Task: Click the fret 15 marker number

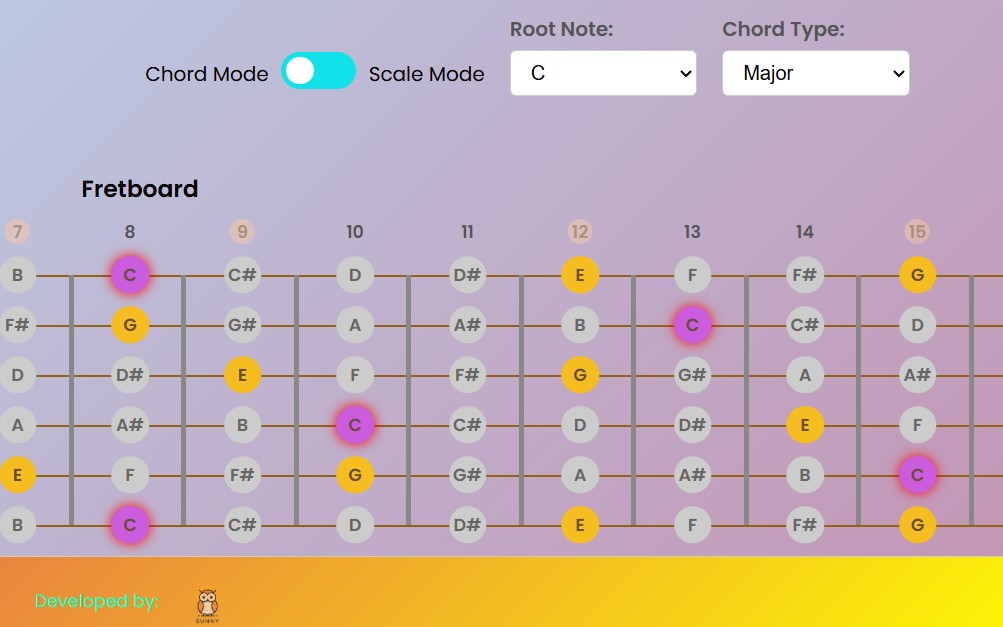Action: (917, 232)
